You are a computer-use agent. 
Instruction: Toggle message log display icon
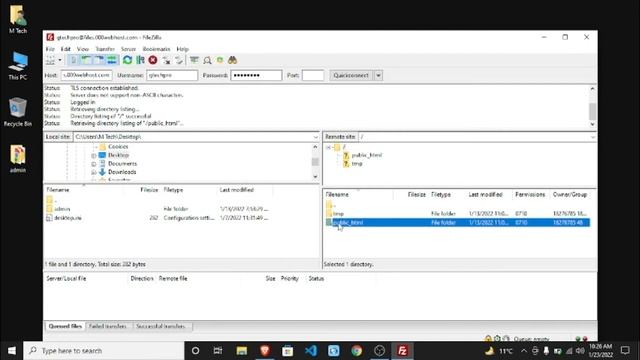pos(73,60)
